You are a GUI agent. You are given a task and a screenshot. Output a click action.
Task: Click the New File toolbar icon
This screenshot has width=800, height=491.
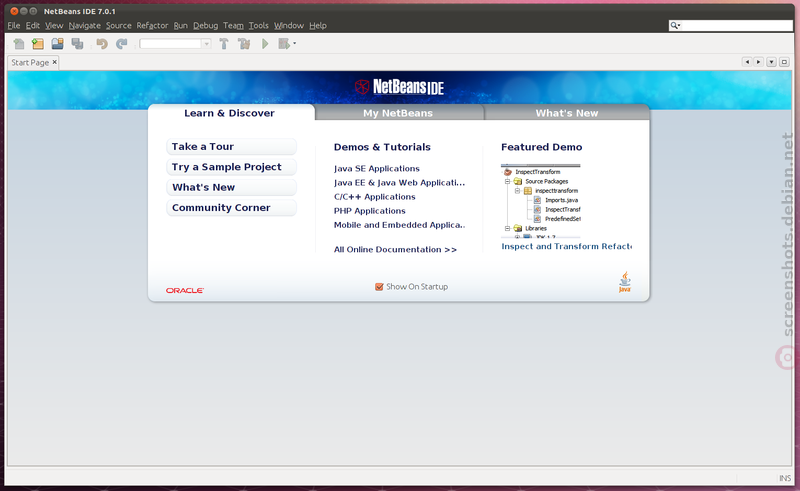point(19,44)
